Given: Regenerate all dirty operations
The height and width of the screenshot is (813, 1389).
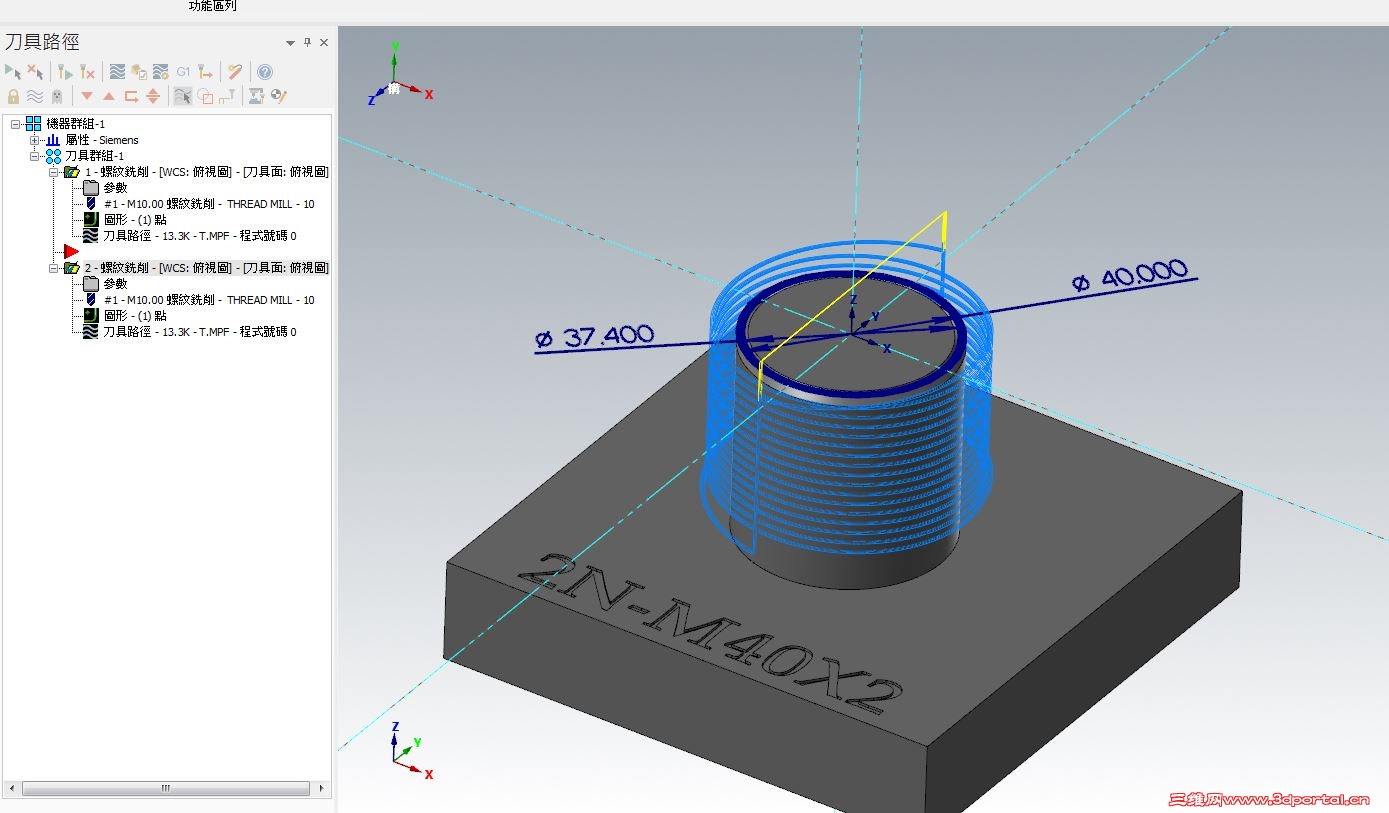Looking at the screenshot, I should click(88, 72).
